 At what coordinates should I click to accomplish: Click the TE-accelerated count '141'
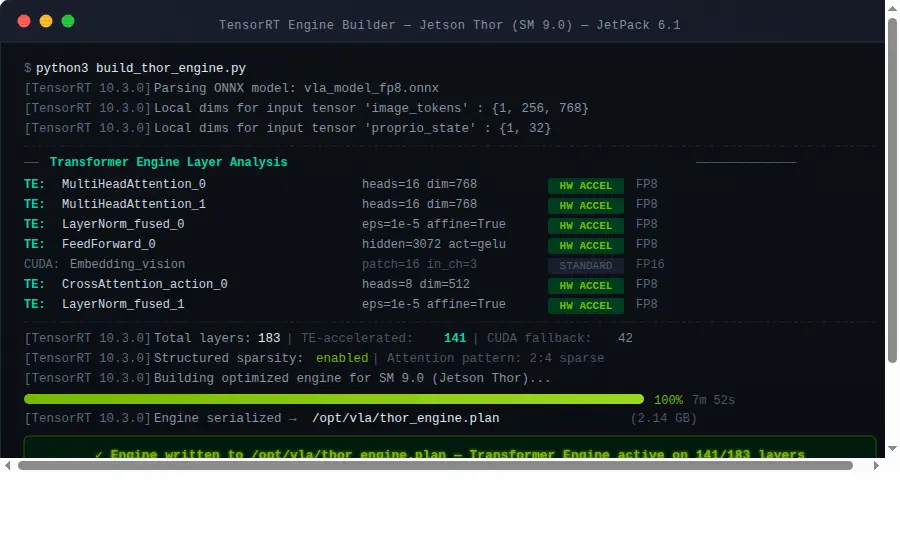pos(455,339)
